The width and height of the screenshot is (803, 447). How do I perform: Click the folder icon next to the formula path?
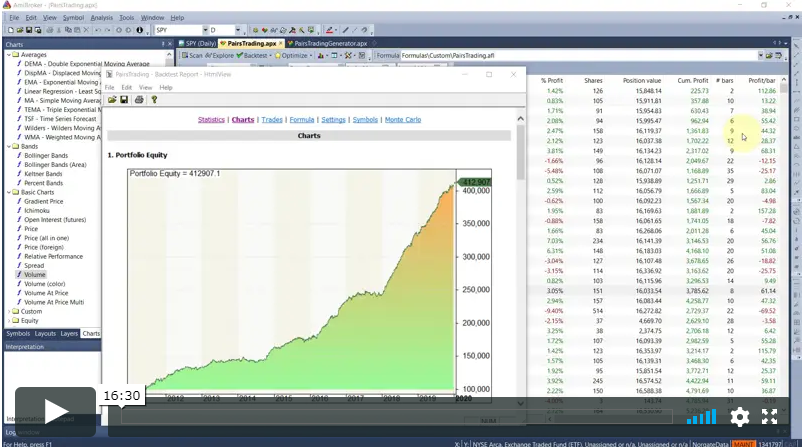click(x=769, y=55)
